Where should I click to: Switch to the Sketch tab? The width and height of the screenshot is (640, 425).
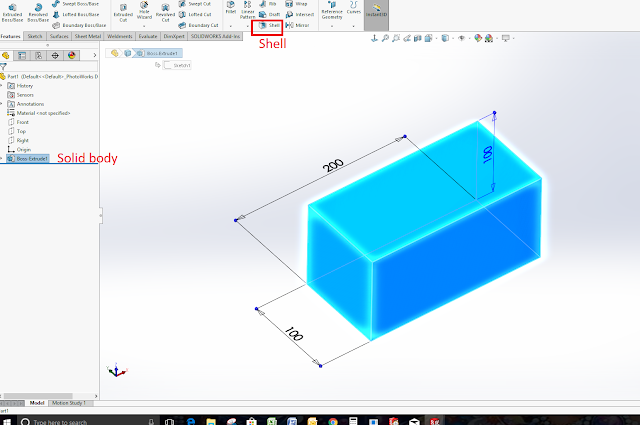pyautogui.click(x=35, y=36)
